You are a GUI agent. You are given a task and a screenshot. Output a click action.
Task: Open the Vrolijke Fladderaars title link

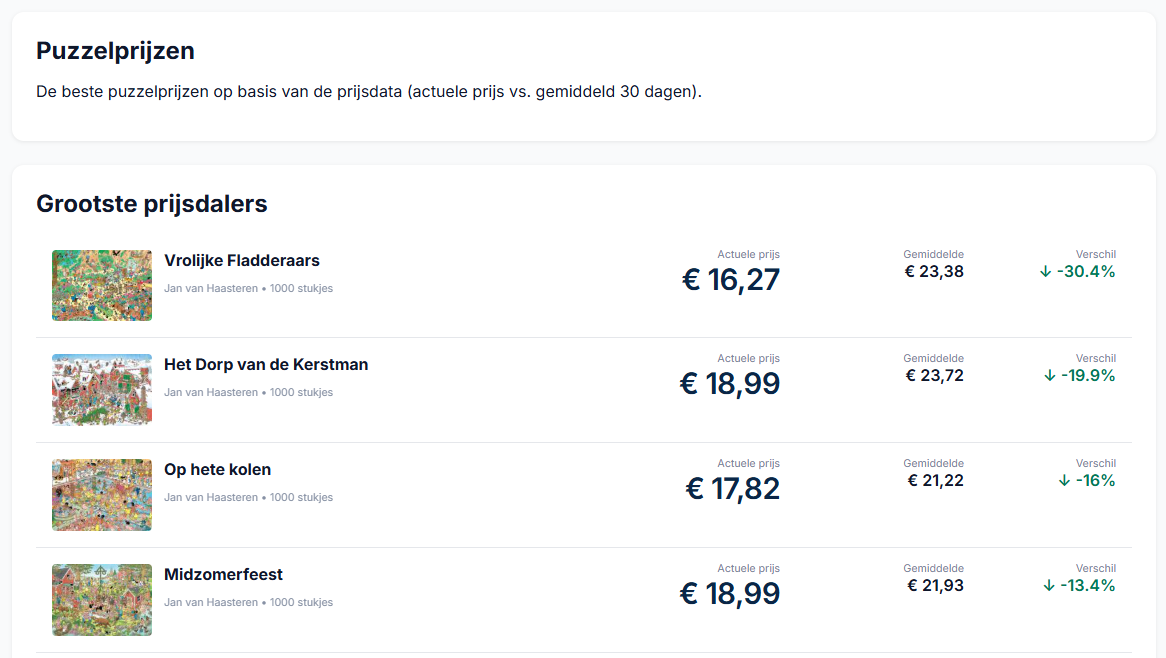(x=242, y=261)
